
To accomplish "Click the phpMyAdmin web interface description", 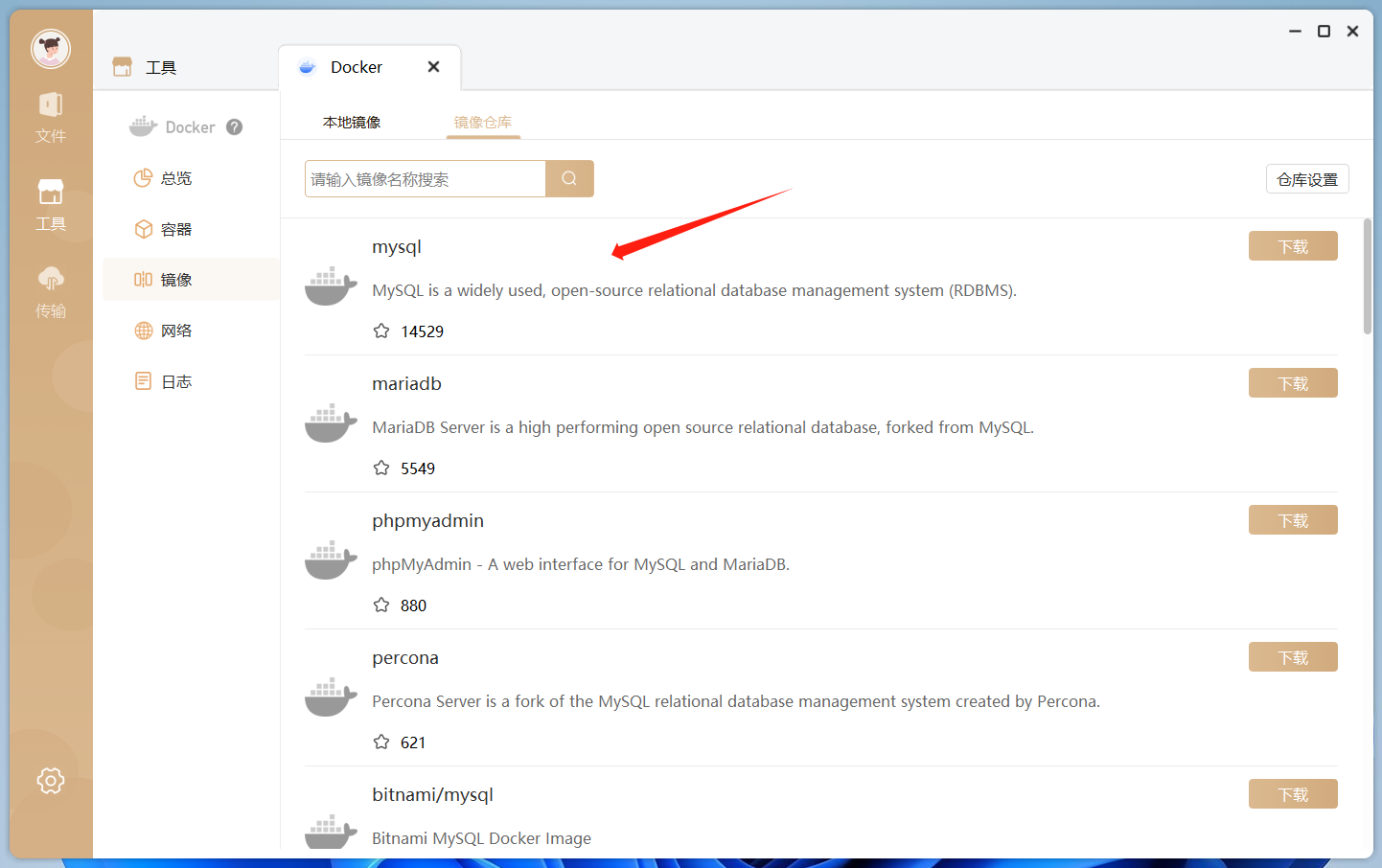I will pyautogui.click(x=581, y=564).
